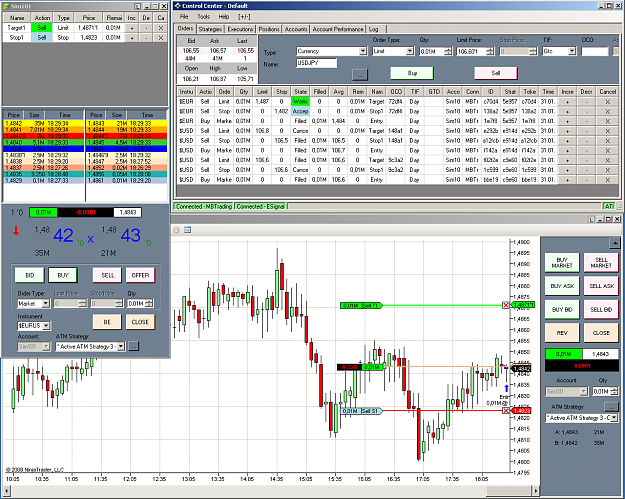The image size is (625, 499).
Task: Collapse Chart Trader using the up-arrow button
Action: (x=615, y=243)
